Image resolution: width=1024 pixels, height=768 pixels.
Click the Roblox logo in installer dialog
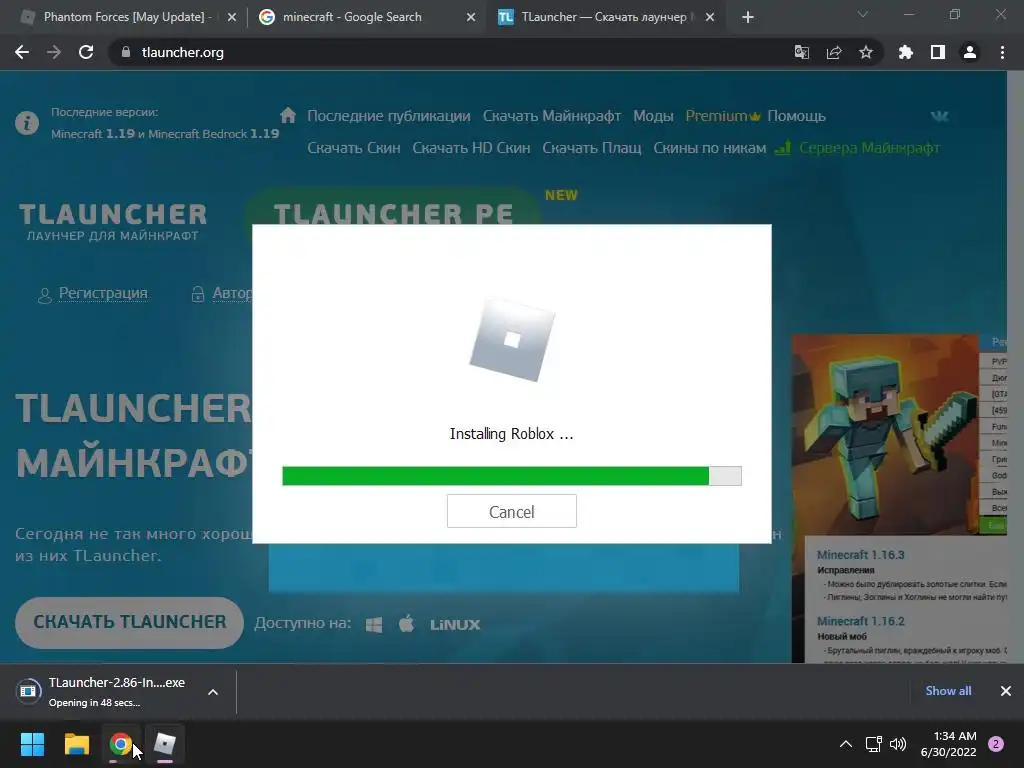coord(512,339)
